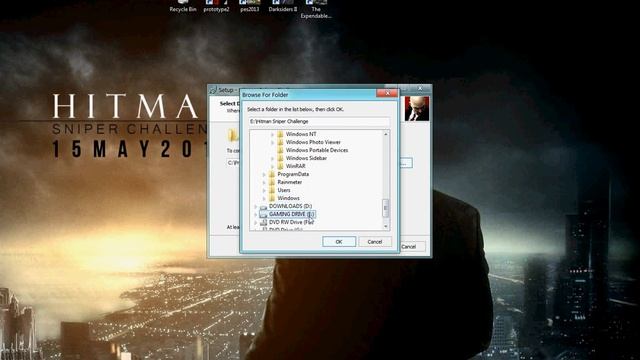Expand the Windows Sidebar folder node

(x=272, y=158)
